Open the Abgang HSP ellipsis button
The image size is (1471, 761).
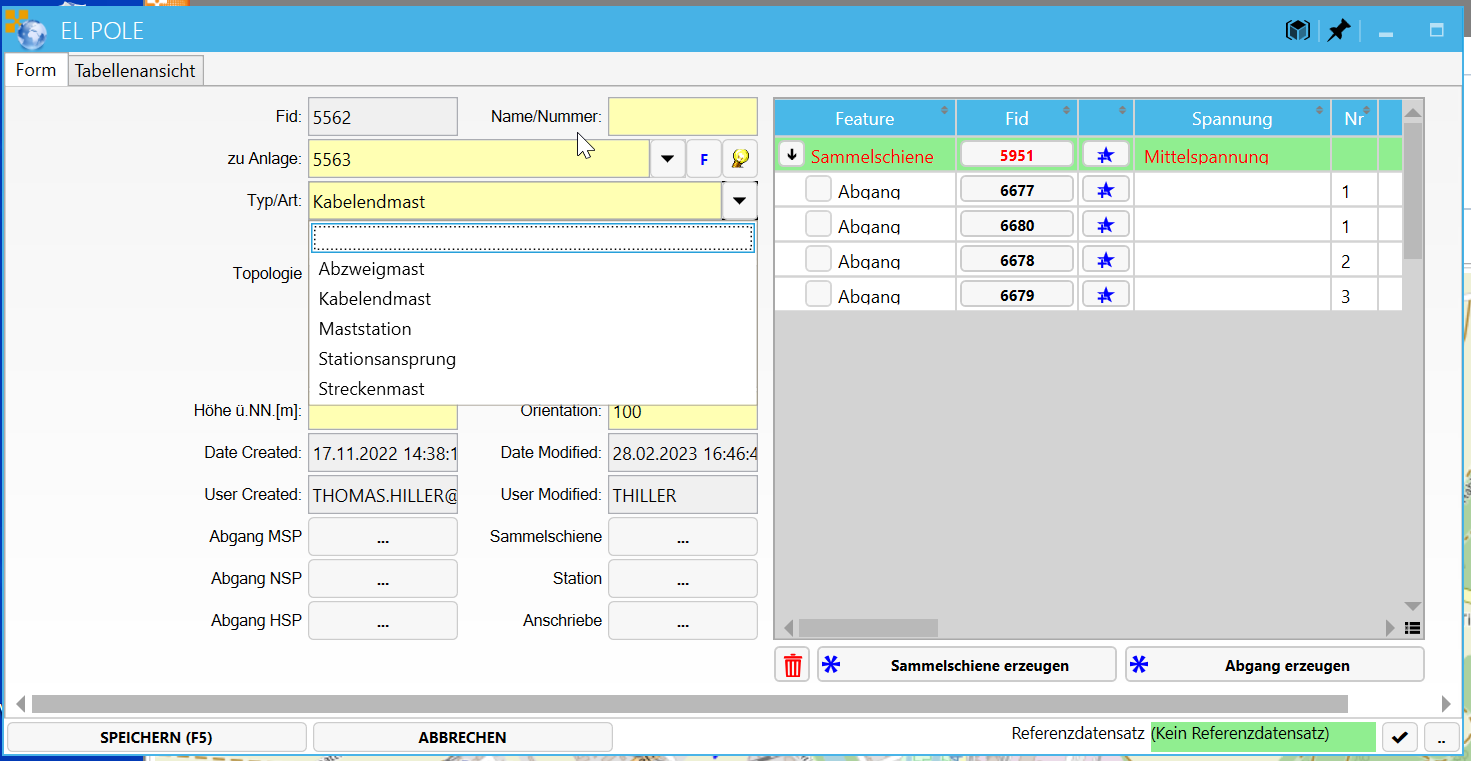[x=383, y=621]
